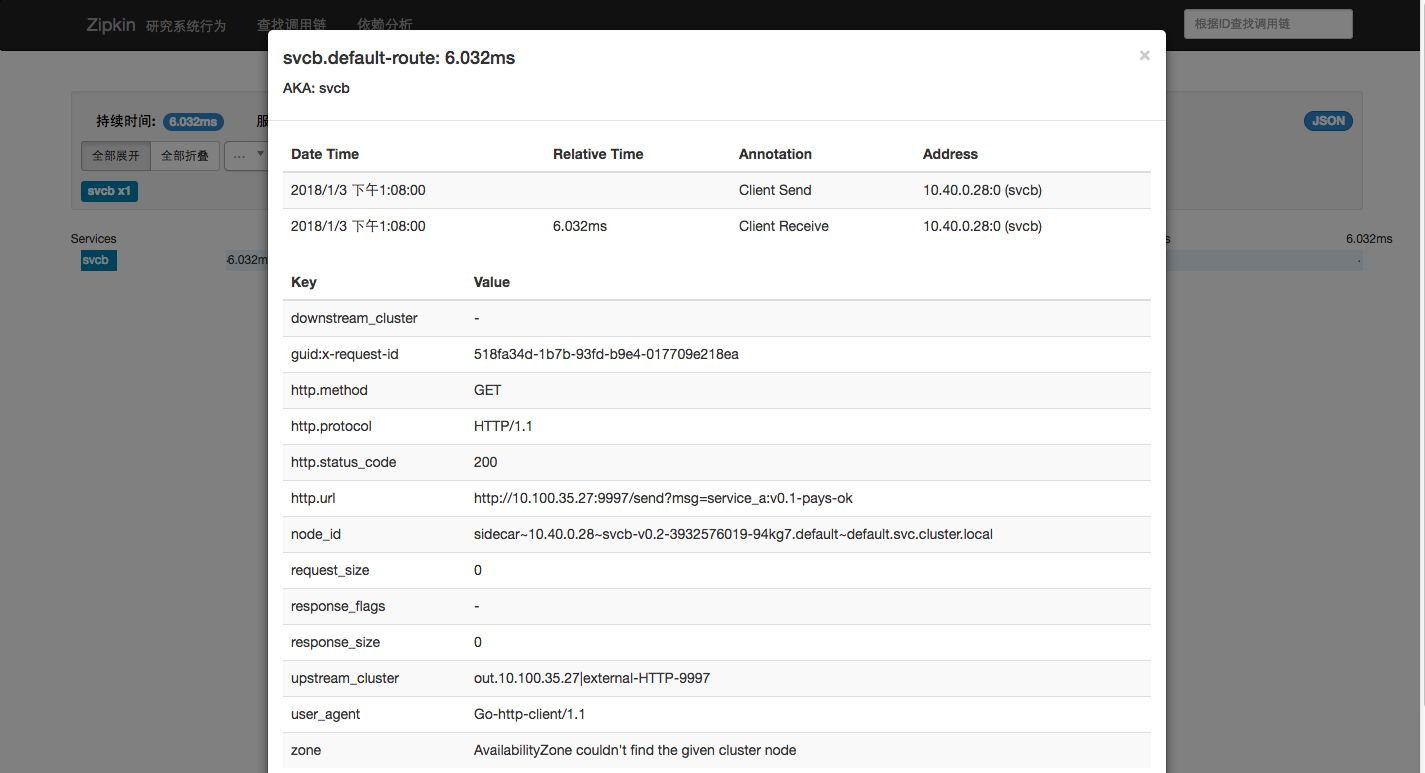Open the 查找调用链 navigation tab

click(x=291, y=25)
